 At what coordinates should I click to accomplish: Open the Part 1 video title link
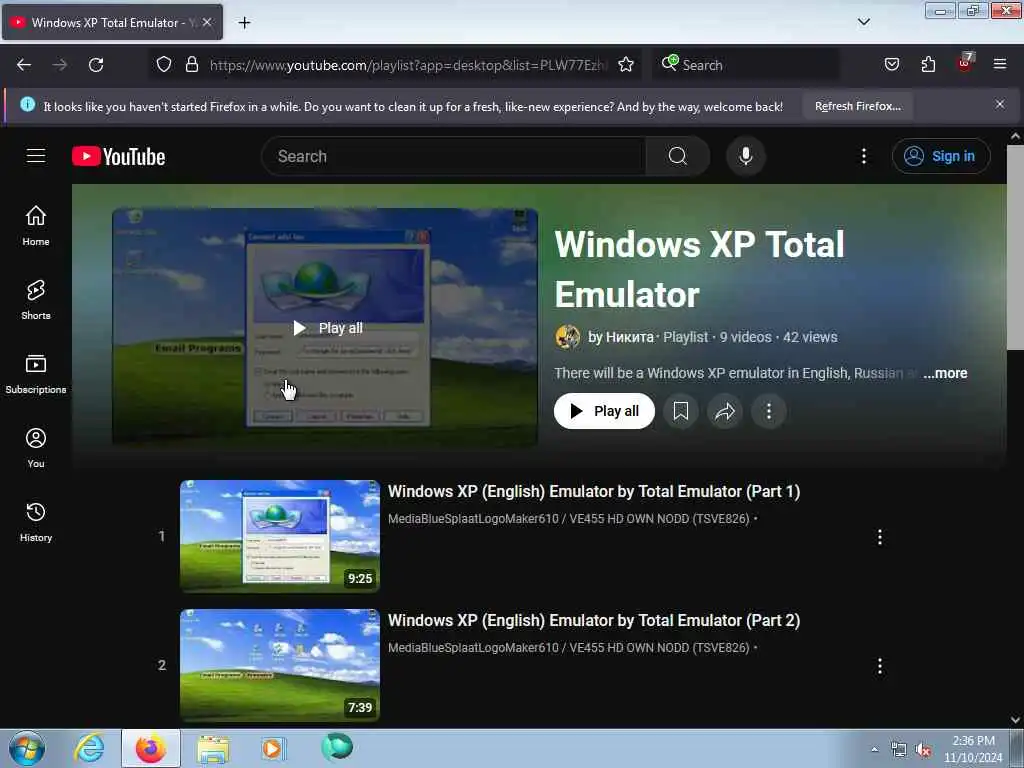click(594, 491)
